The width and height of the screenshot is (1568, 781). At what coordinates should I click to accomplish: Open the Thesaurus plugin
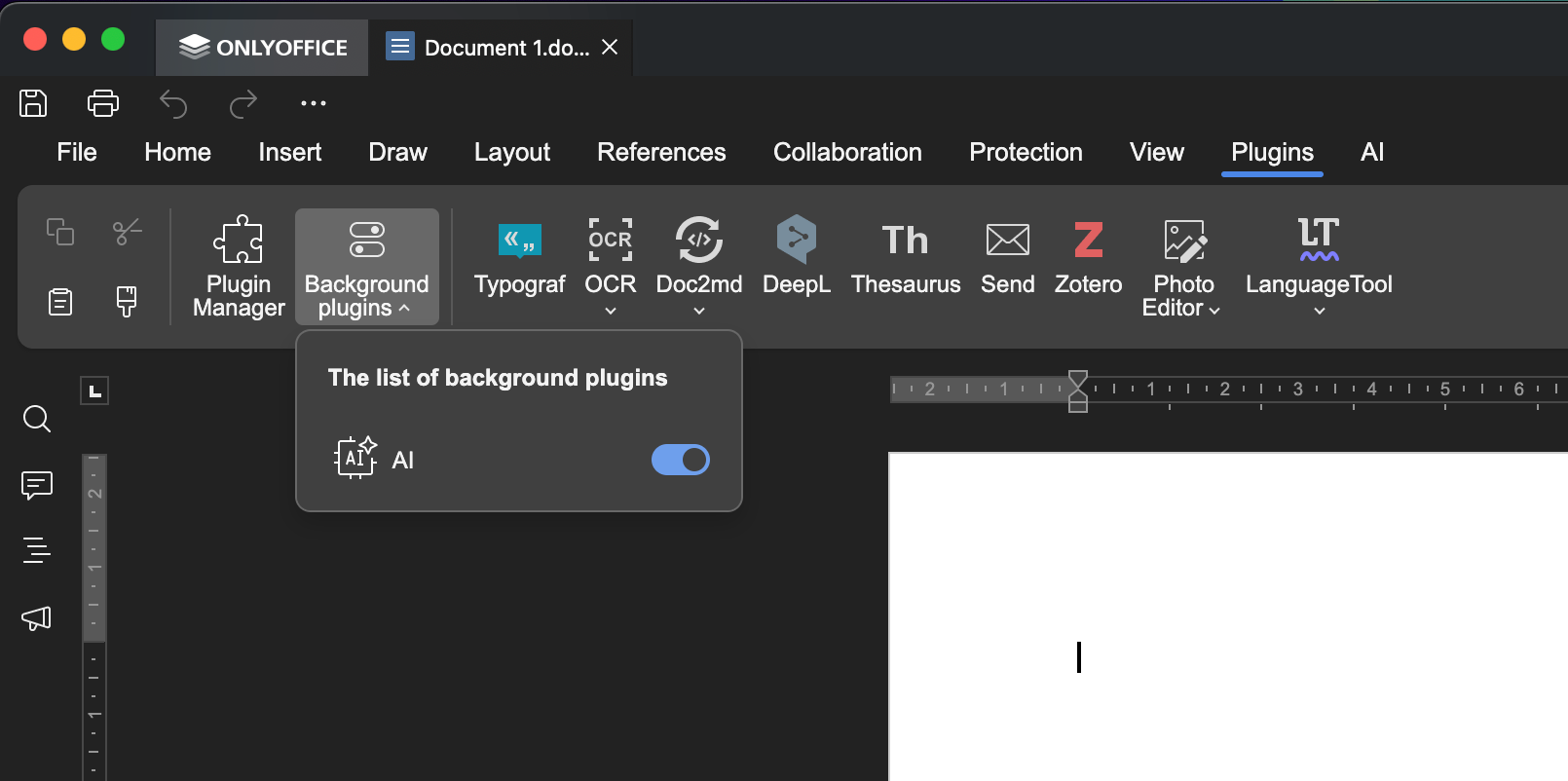pos(905,257)
